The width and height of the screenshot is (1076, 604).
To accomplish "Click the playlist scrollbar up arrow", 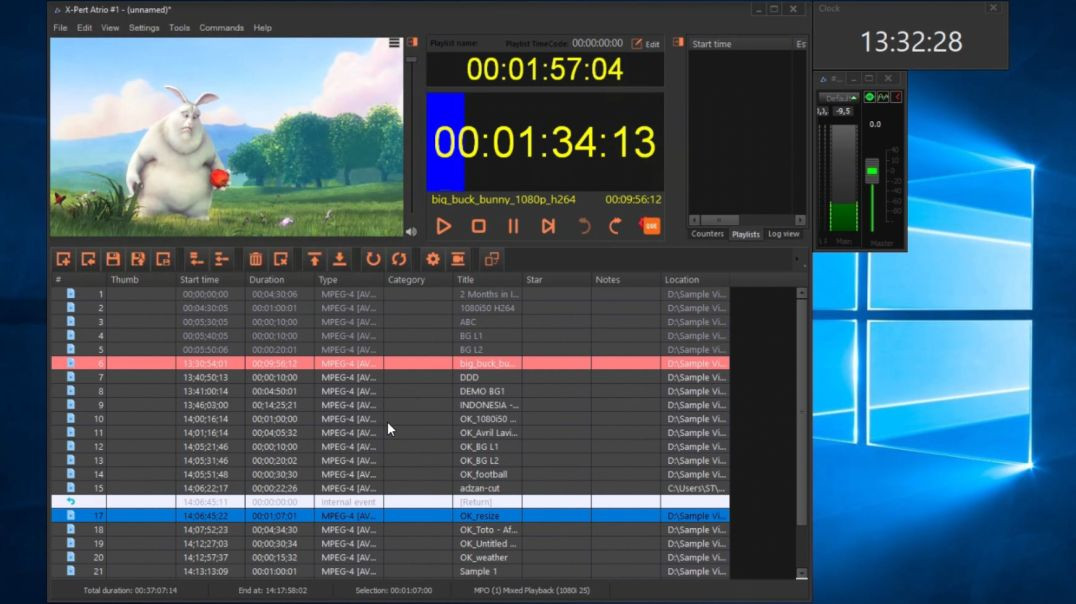I will pos(801,293).
